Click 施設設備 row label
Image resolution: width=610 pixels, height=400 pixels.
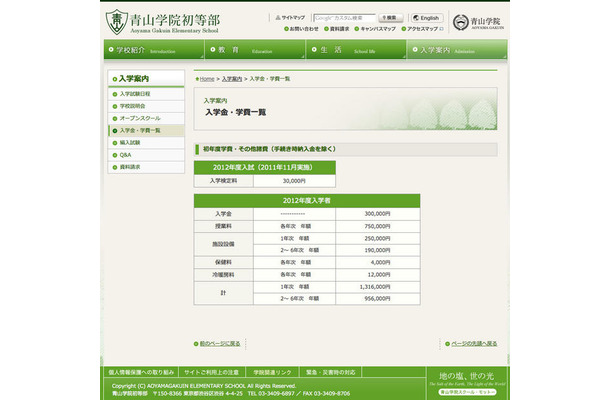[x=224, y=244]
